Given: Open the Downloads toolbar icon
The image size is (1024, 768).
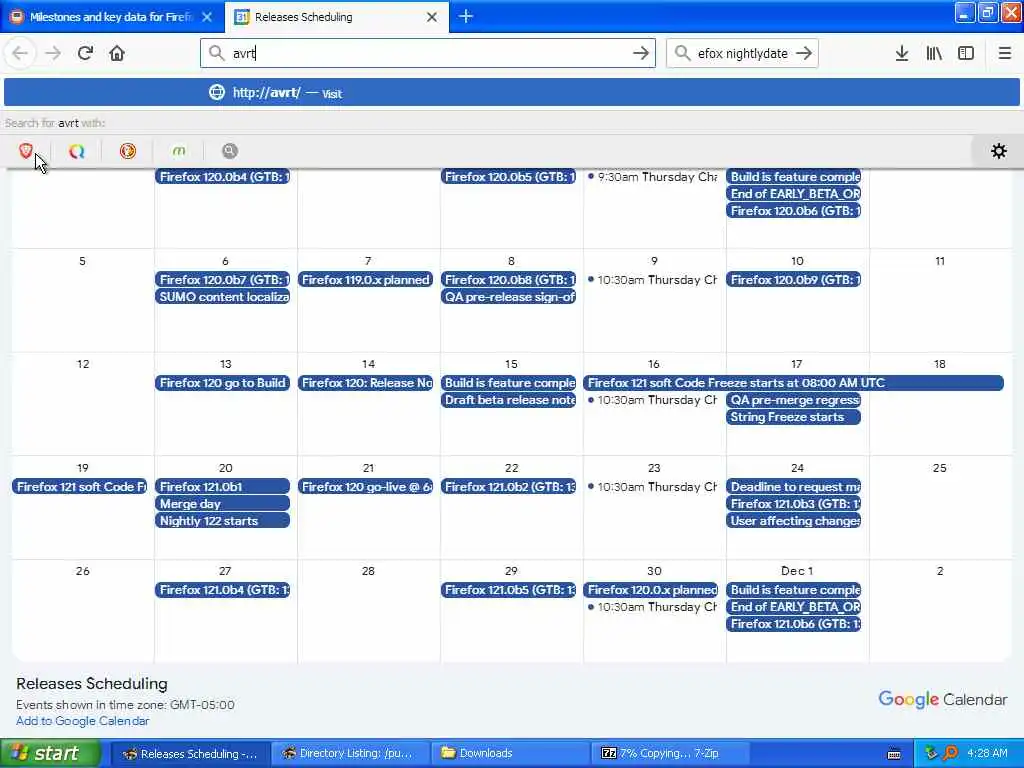Looking at the screenshot, I should [x=901, y=53].
